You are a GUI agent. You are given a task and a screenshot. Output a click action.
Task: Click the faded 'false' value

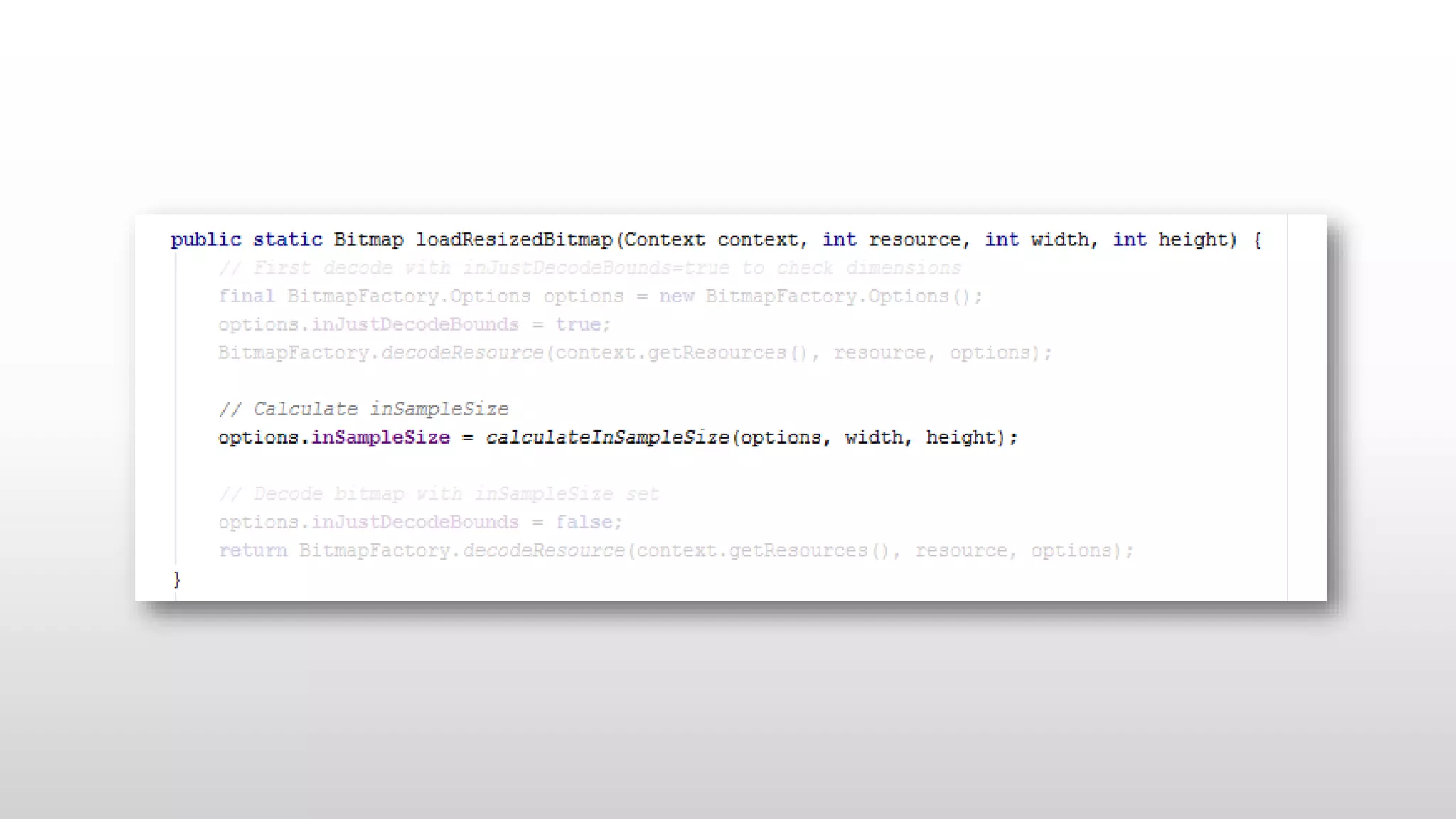tap(584, 523)
